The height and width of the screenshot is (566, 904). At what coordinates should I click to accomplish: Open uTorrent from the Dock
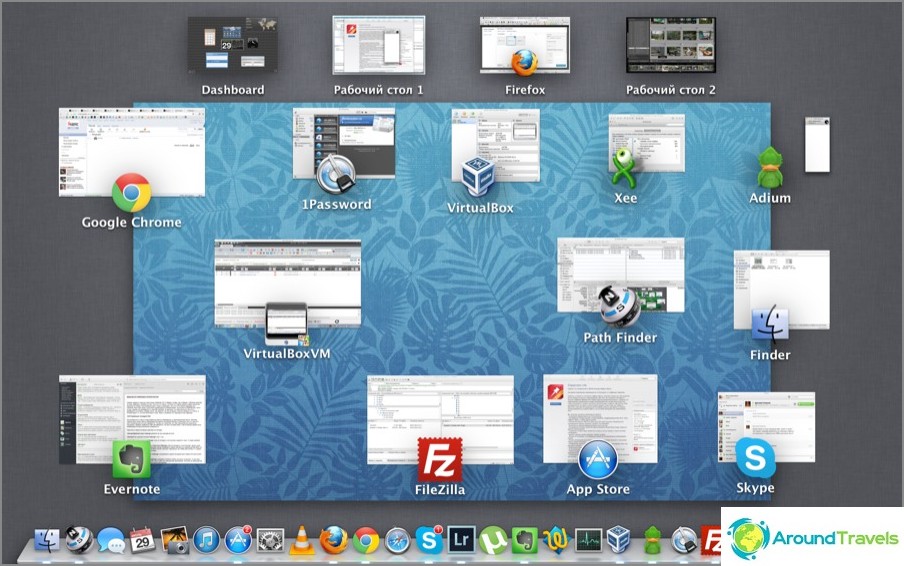pos(494,541)
